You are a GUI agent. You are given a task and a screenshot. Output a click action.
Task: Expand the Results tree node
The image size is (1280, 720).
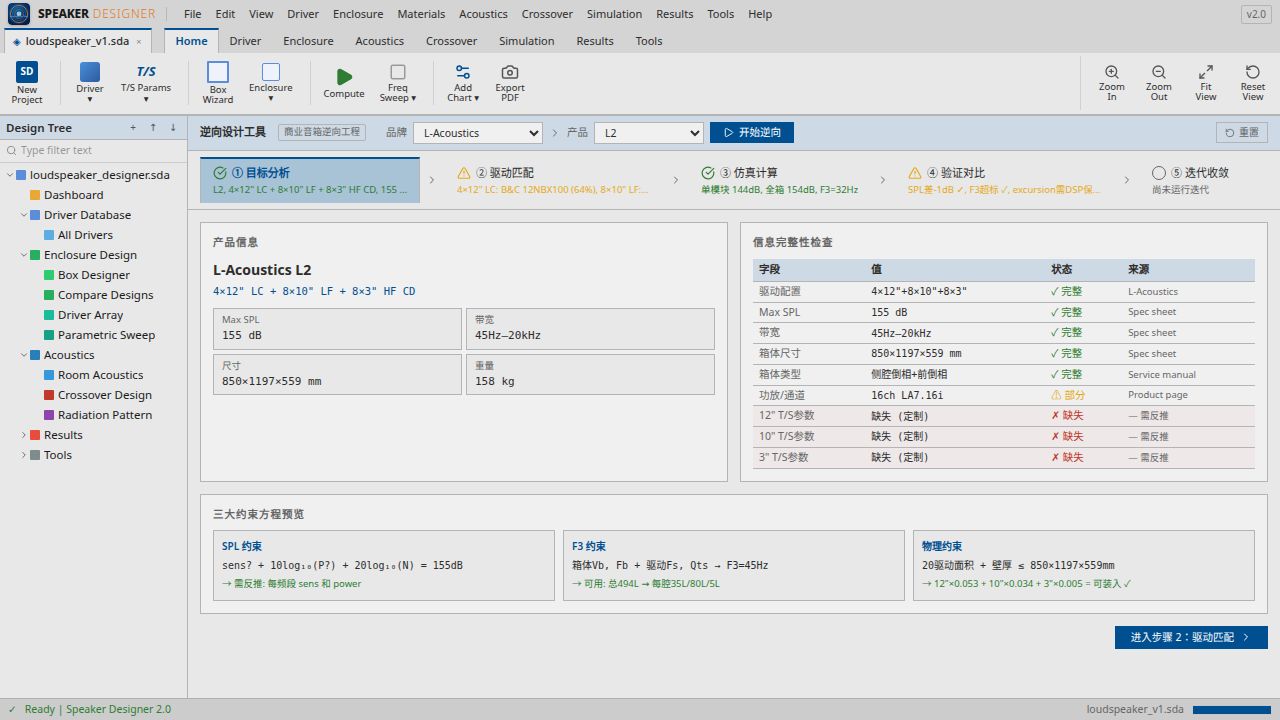(24, 435)
